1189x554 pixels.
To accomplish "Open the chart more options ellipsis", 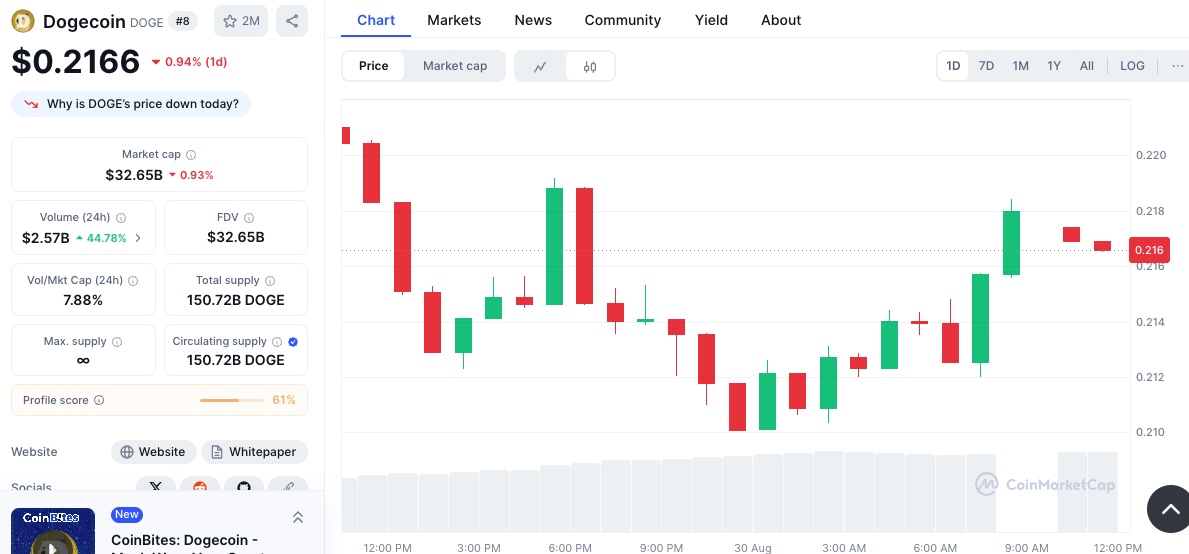I will pyautogui.click(x=1177, y=66).
